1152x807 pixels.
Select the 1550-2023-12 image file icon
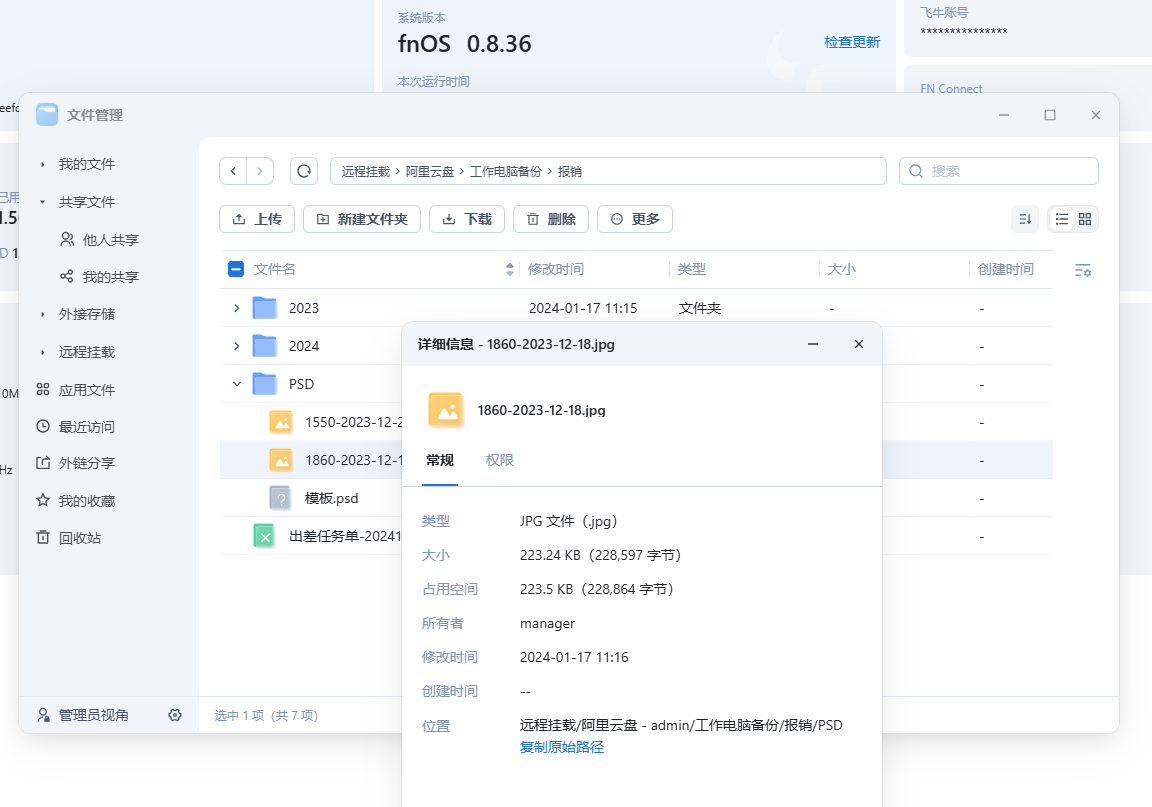[281, 422]
